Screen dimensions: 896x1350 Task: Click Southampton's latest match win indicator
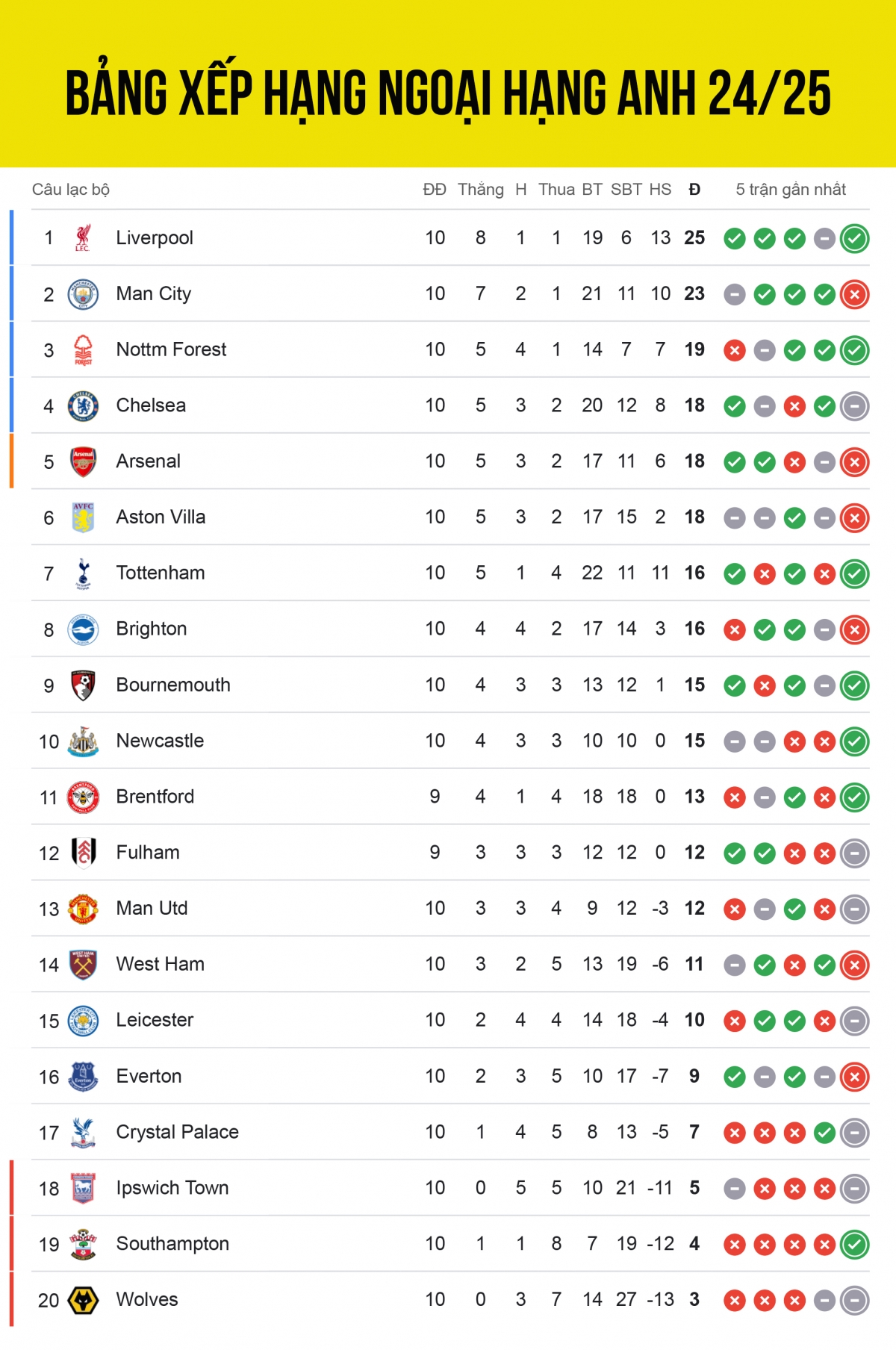854,1245
